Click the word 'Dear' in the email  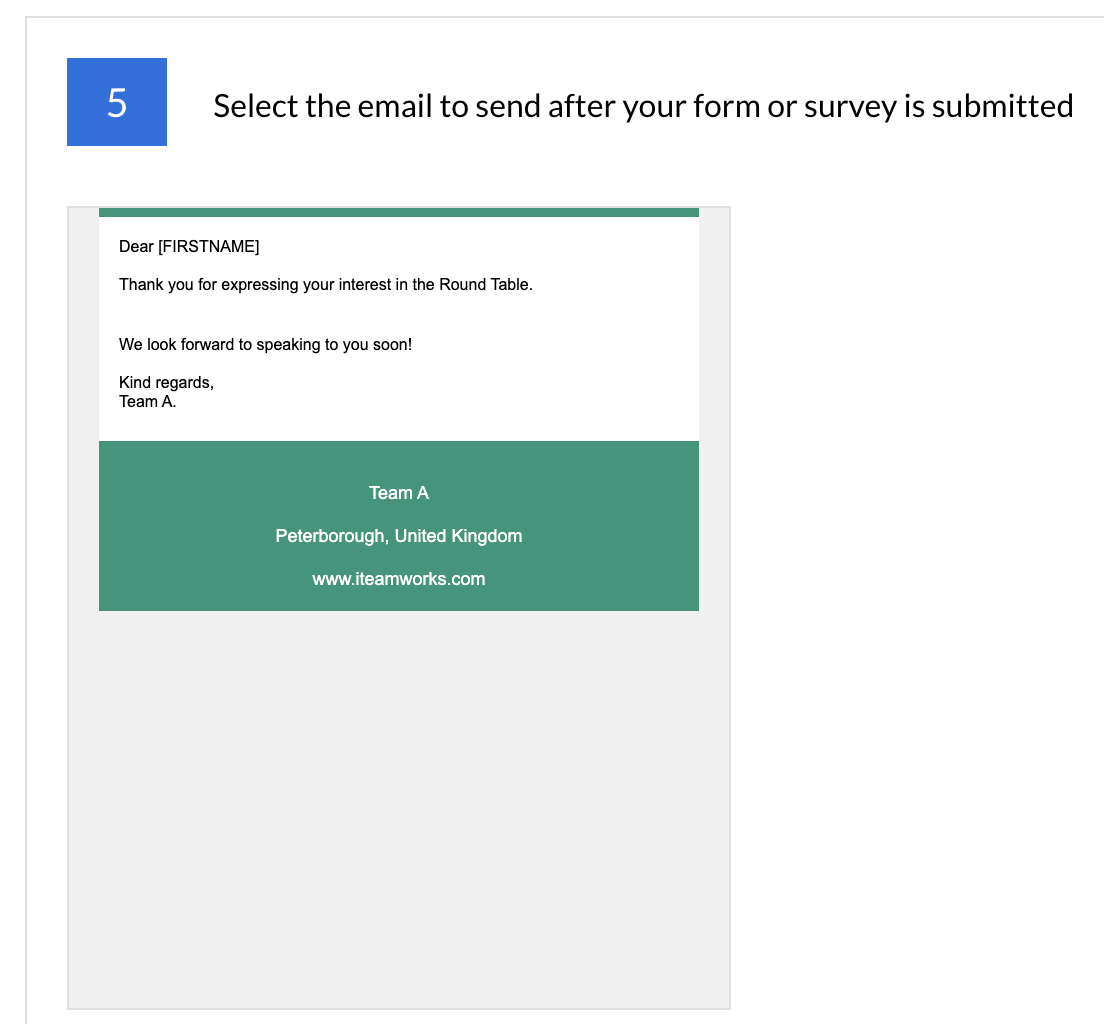click(136, 246)
